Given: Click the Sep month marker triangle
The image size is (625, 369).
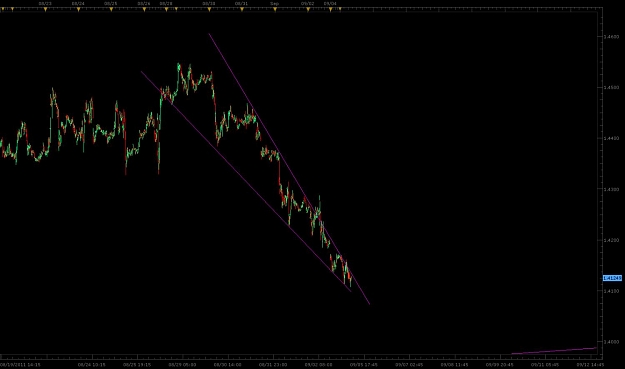Looking at the screenshot, I should coord(275,9).
